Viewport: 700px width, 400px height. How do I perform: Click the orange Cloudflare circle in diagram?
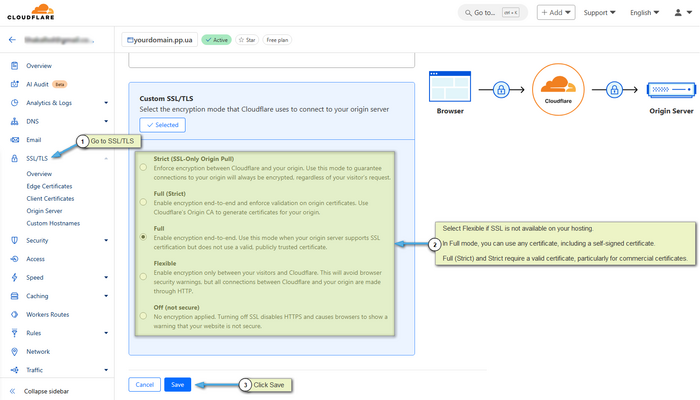(558, 89)
